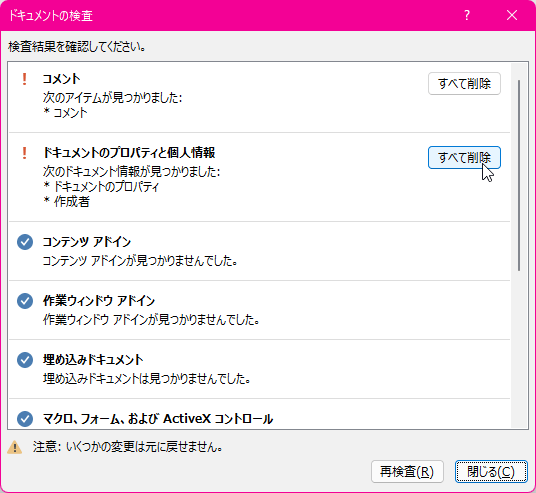Click text 埋め込みドキュメントは見つかりませんでした。
The height and width of the screenshot is (493, 536).
pos(147,378)
